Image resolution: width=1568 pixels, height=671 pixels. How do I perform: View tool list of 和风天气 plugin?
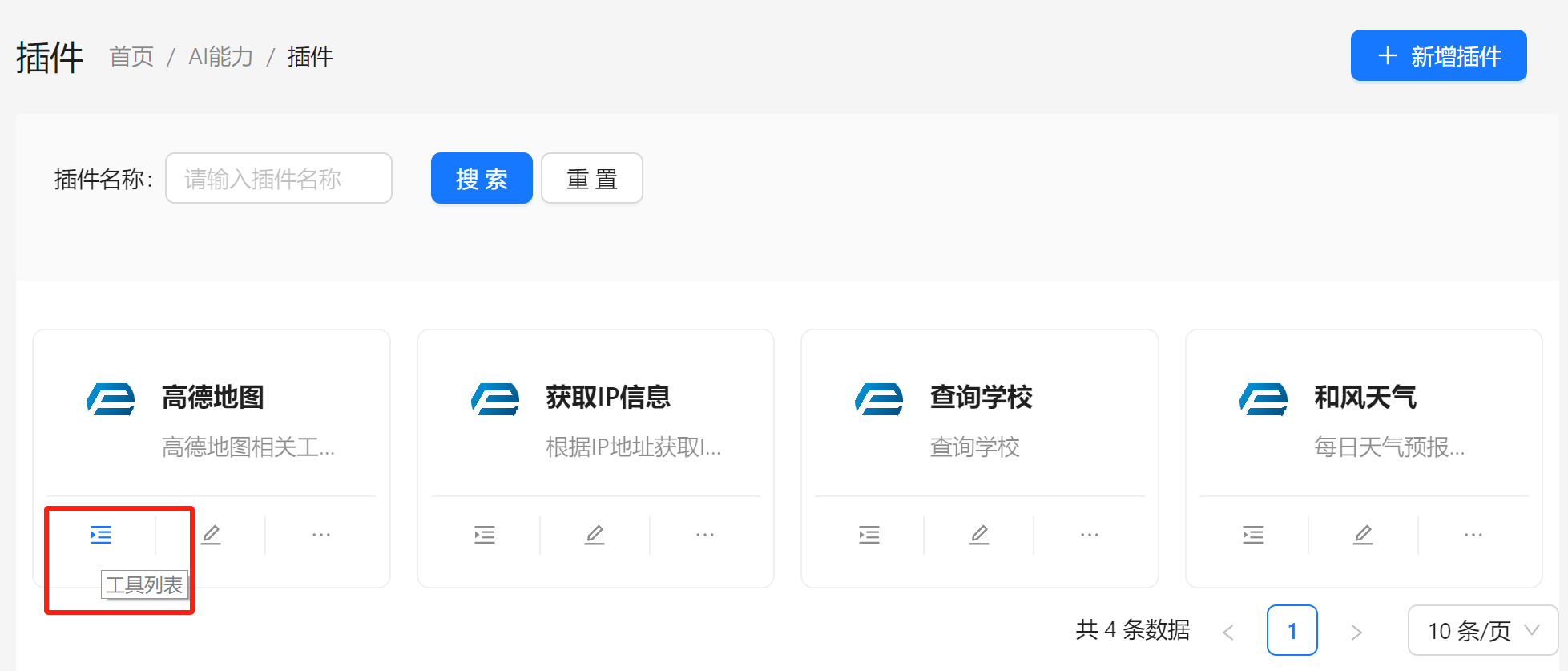pos(1253,535)
